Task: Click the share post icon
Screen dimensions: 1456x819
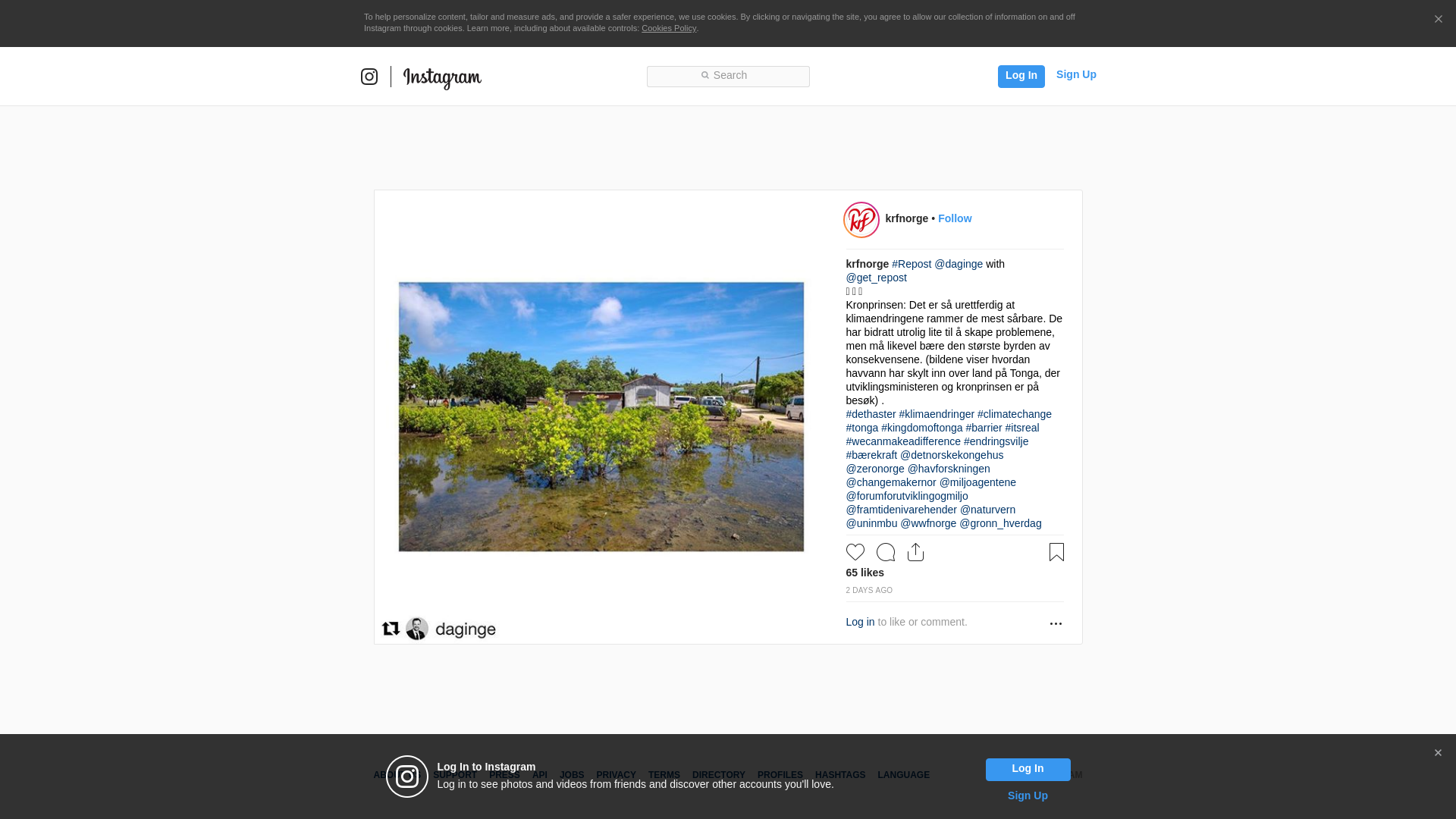Action: tap(915, 552)
